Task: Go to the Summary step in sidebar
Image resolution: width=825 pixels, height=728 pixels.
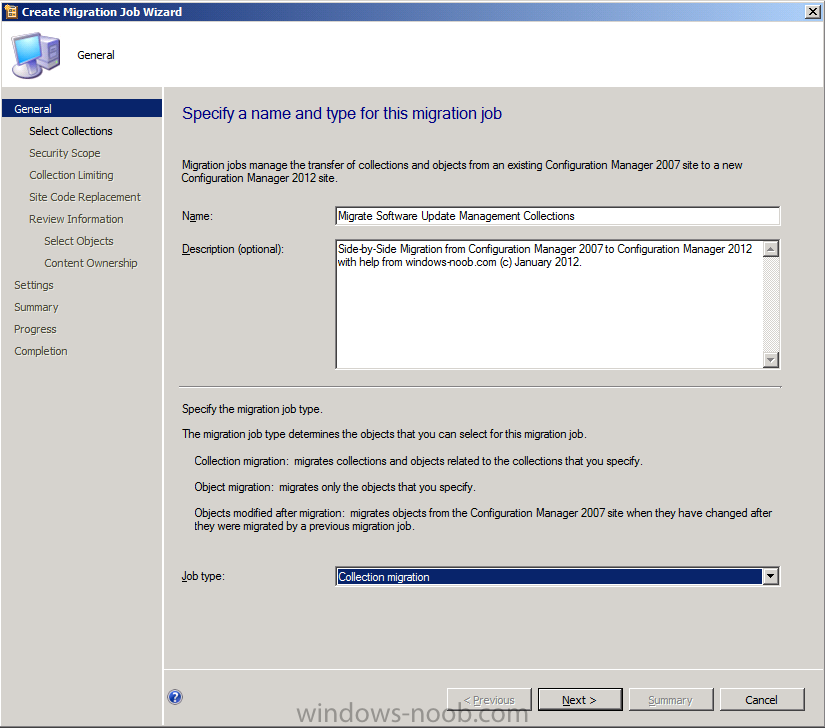Action: pyautogui.click(x=36, y=307)
